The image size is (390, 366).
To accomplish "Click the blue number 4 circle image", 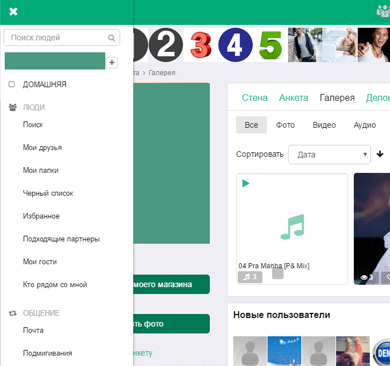I will coord(235,45).
